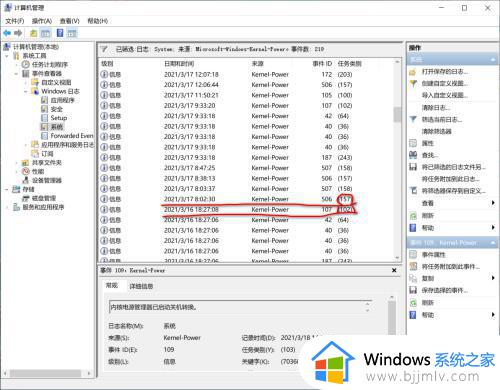Viewport: 500px width, 390px height.
Task: Click the 任务计划程序 clock icon in the tree
Action: [x=26, y=64]
